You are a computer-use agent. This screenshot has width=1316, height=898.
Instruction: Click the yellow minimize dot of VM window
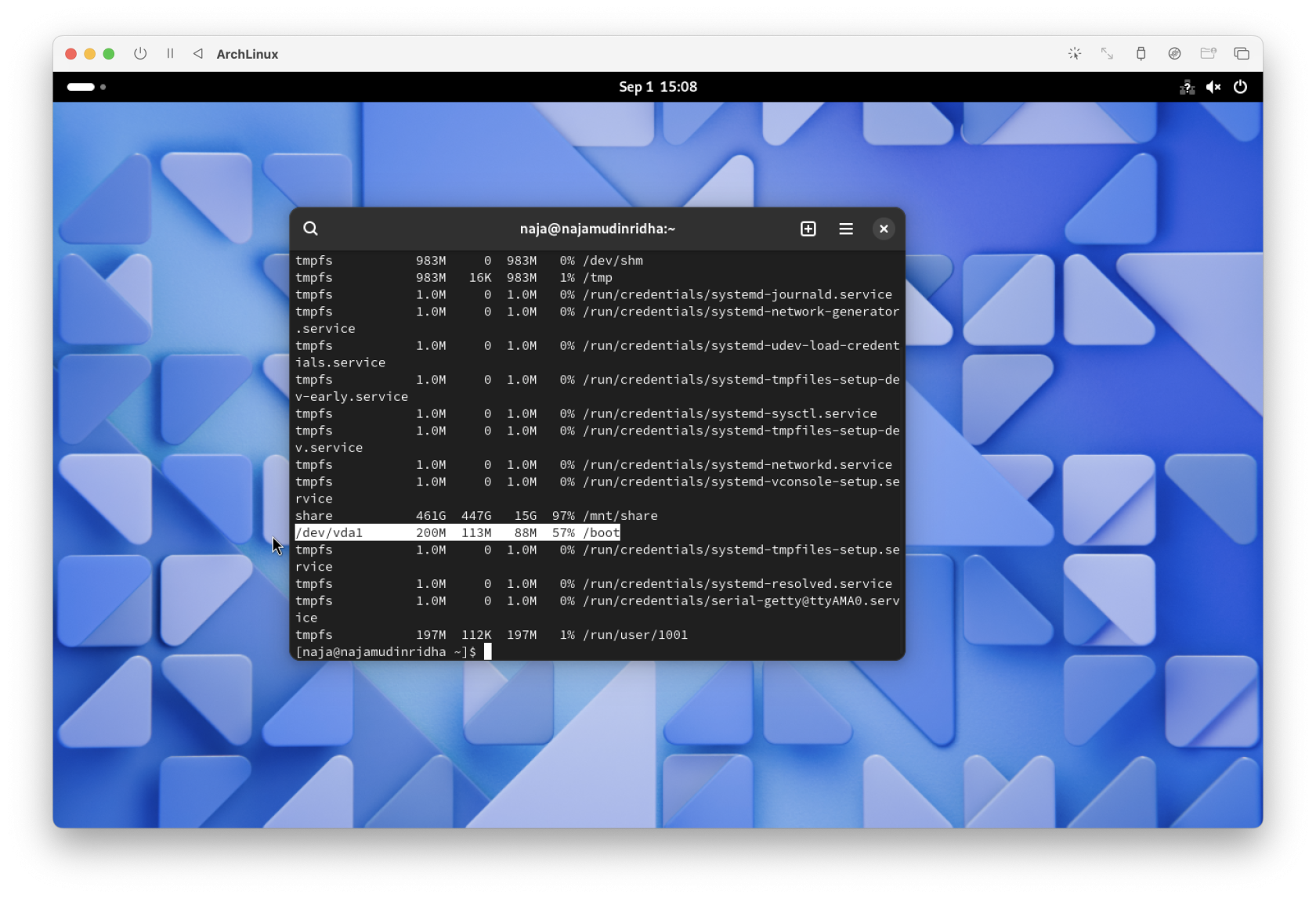(89, 53)
